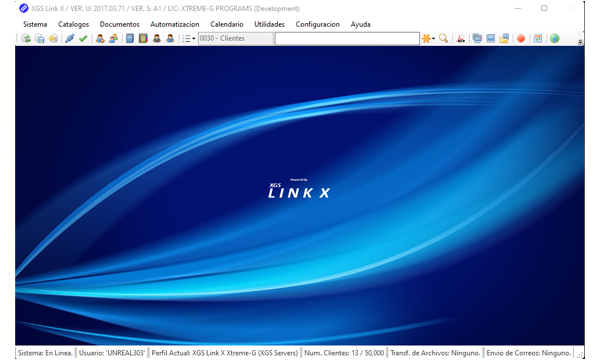Open the Configuracion menu
The width and height of the screenshot is (600, 360).
318,24
